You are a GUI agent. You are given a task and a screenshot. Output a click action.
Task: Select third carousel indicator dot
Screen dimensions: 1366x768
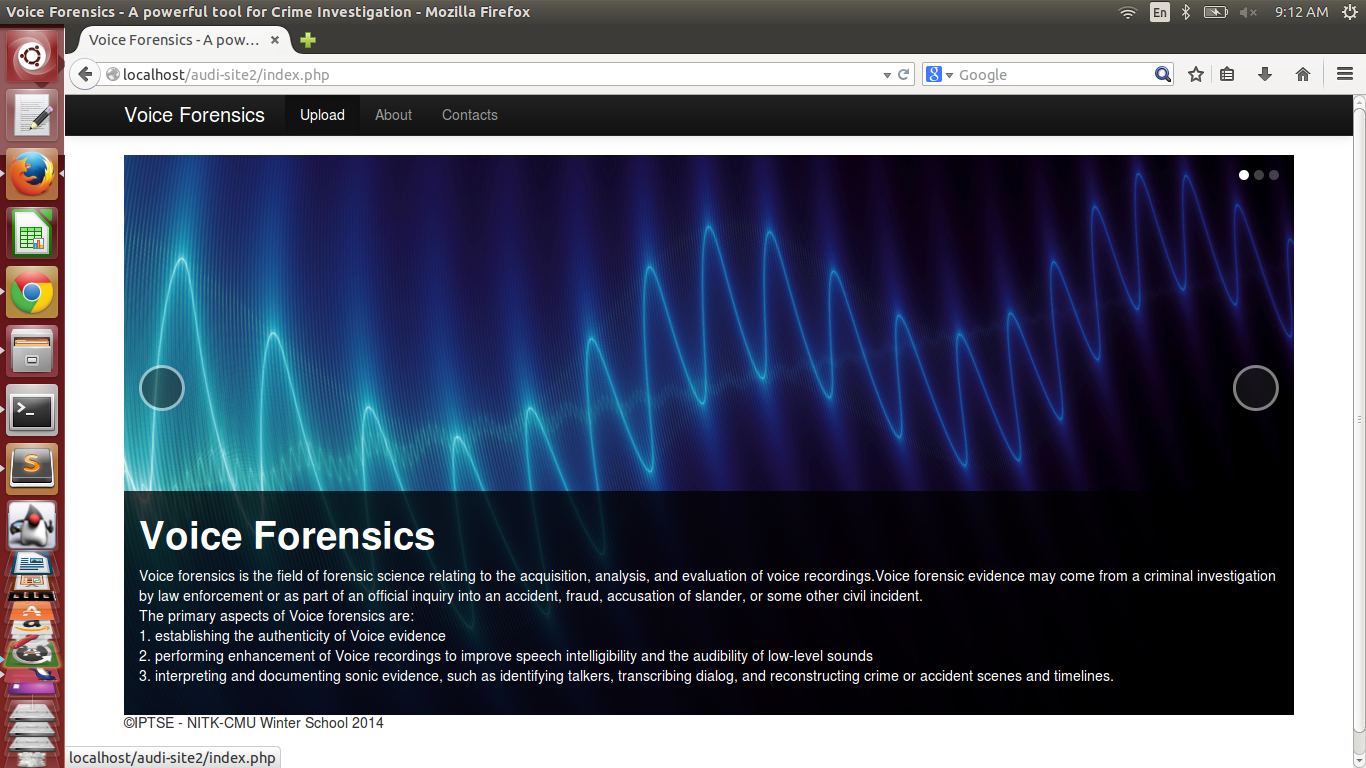pyautogui.click(x=1274, y=175)
